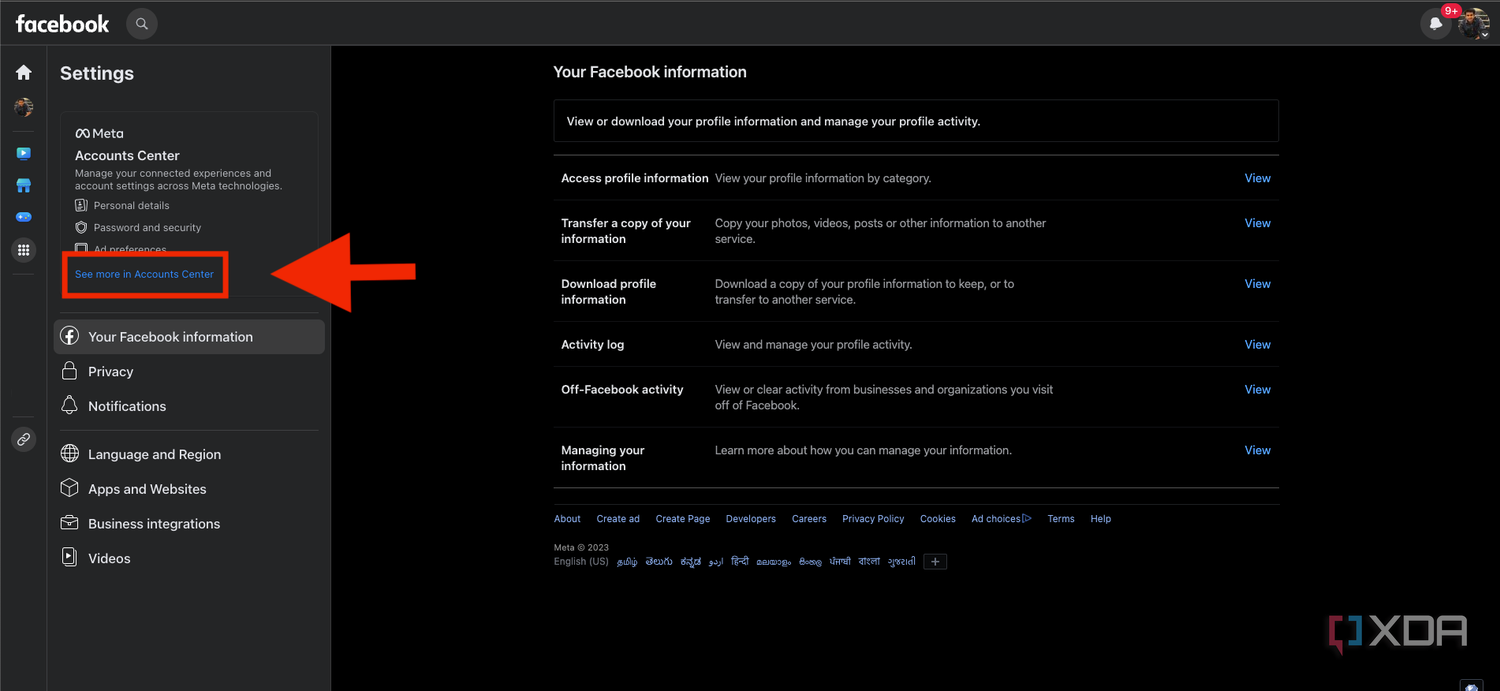Image resolution: width=1500 pixels, height=691 pixels.
Task: Click the Facebook search icon
Action: (142, 24)
